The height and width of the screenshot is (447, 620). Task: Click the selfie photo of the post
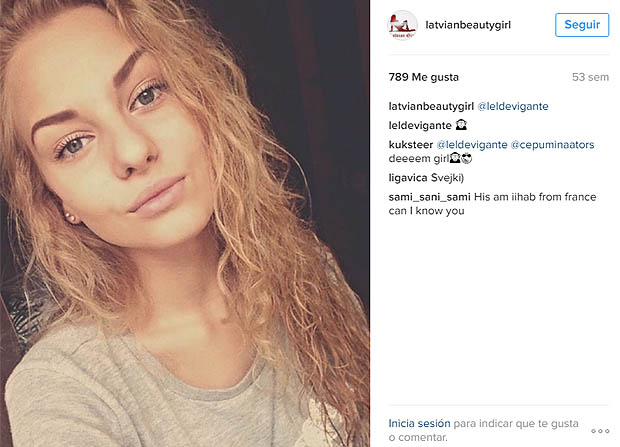click(x=185, y=224)
